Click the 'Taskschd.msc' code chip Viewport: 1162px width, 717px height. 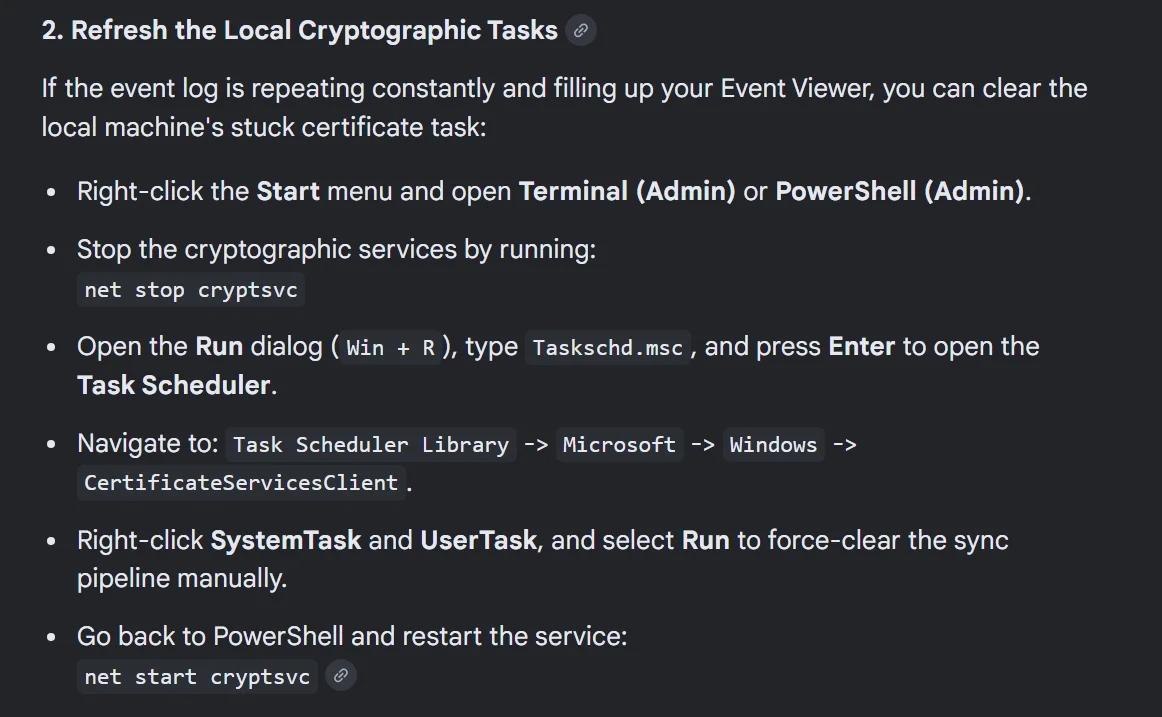click(608, 347)
